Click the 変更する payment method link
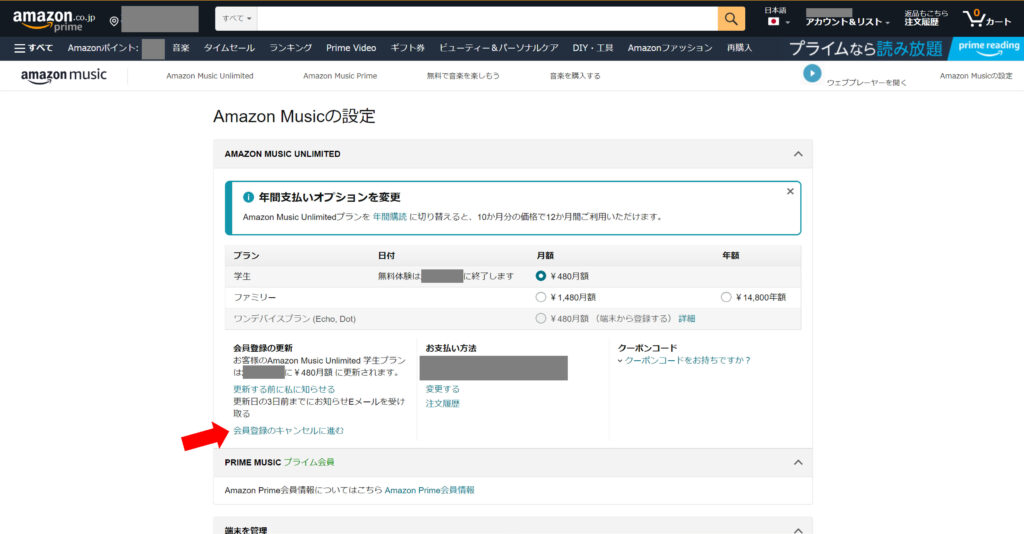The image size is (1024, 534). coord(442,389)
